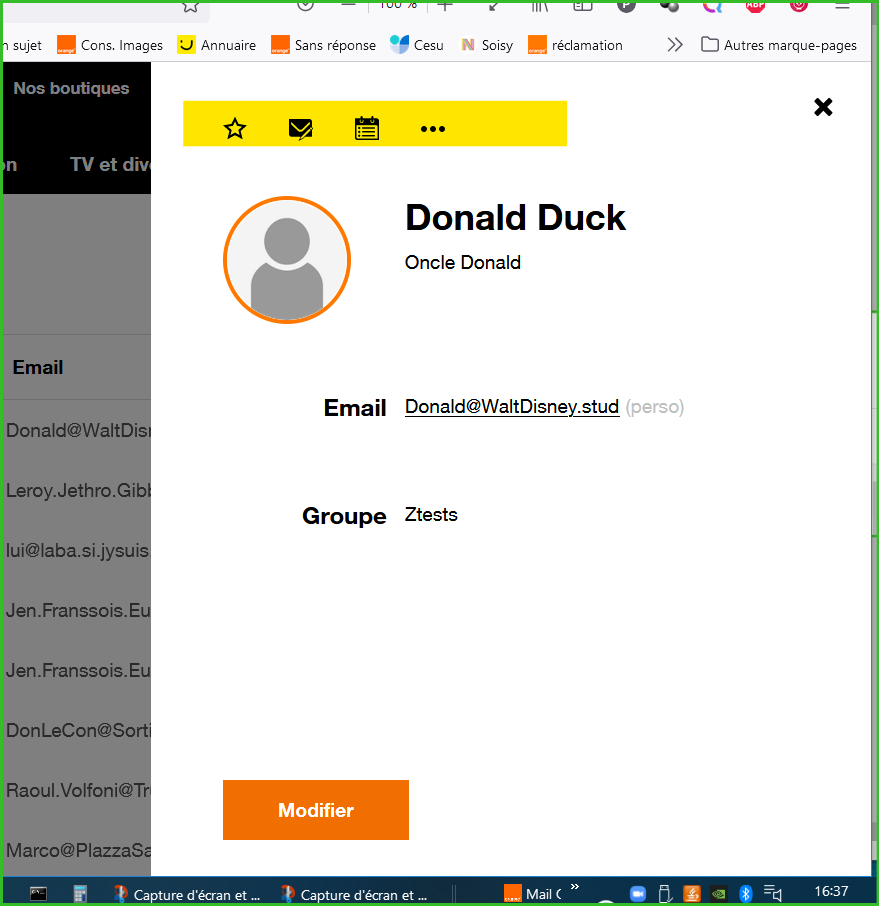Open the command prompt taskbar icon
This screenshot has height=906, width=879.
point(38,894)
